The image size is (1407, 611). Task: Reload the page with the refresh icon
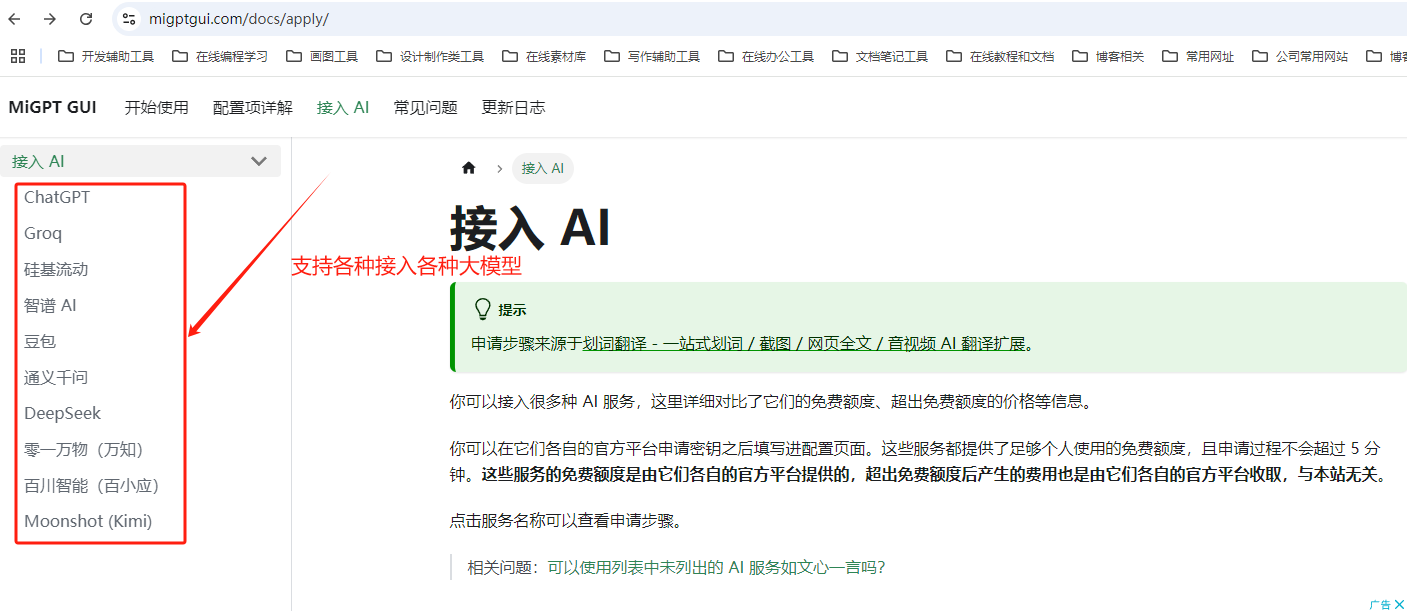coord(86,19)
